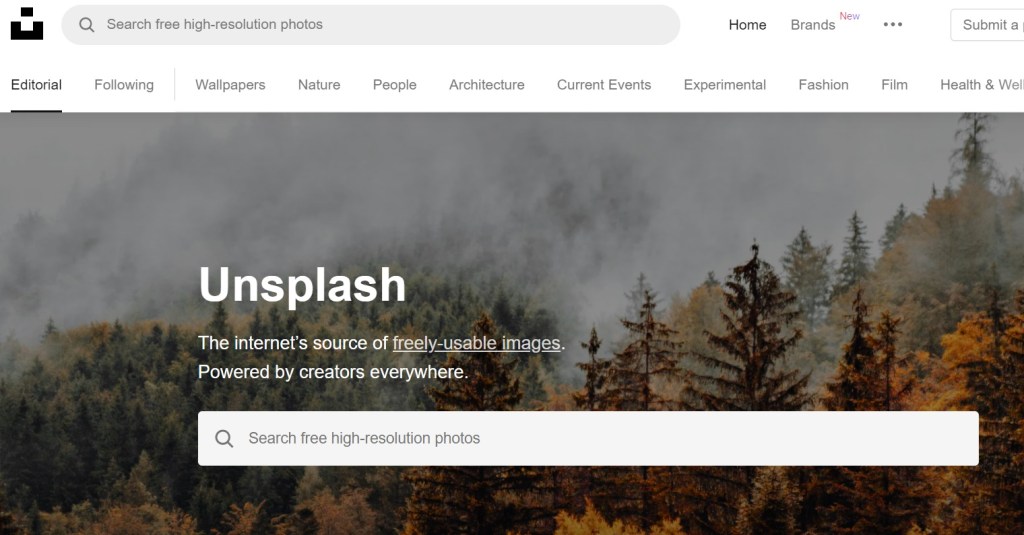Click the magnifier icon in top search bar
The width and height of the screenshot is (1024, 535).
[86, 25]
